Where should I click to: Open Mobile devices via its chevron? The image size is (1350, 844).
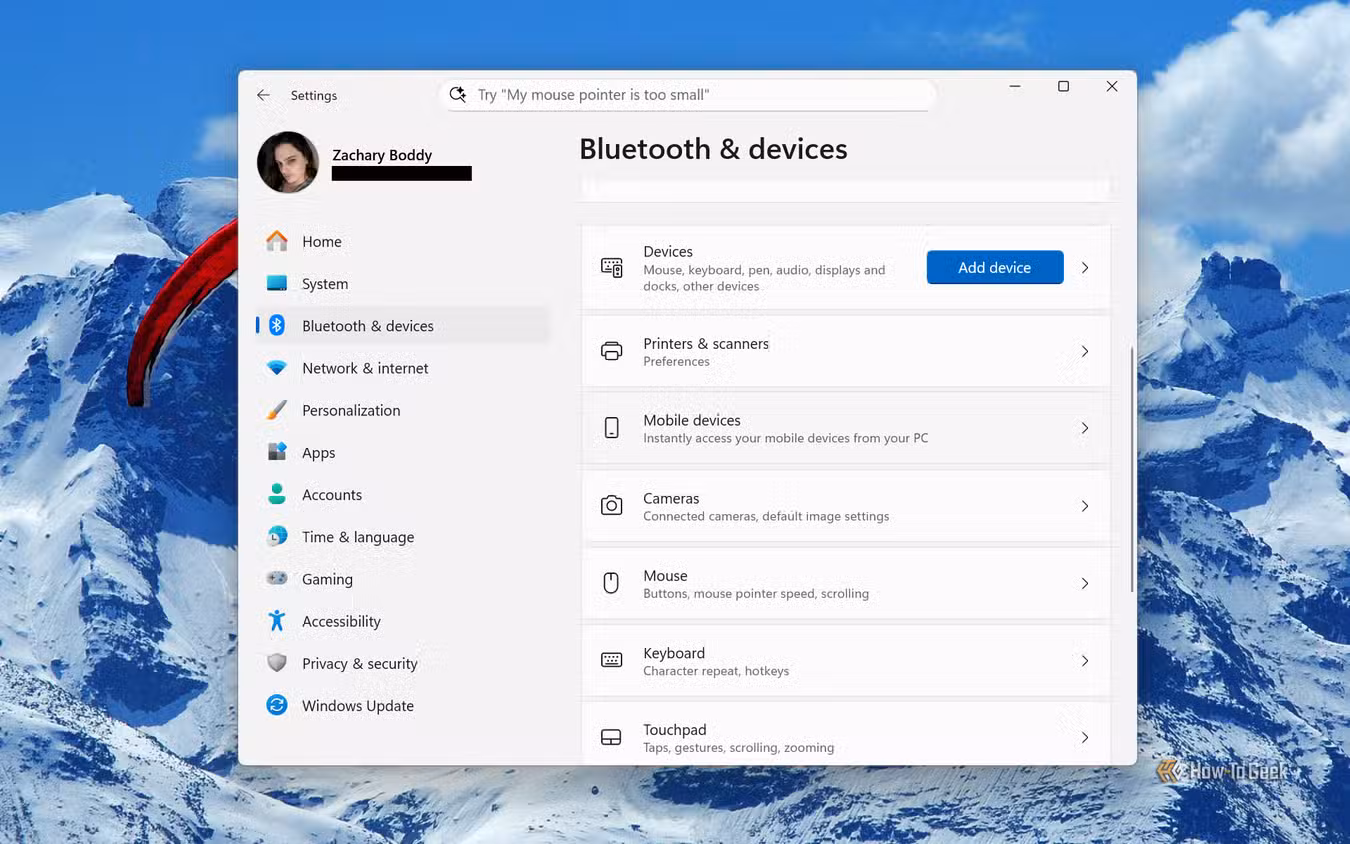1085,428
